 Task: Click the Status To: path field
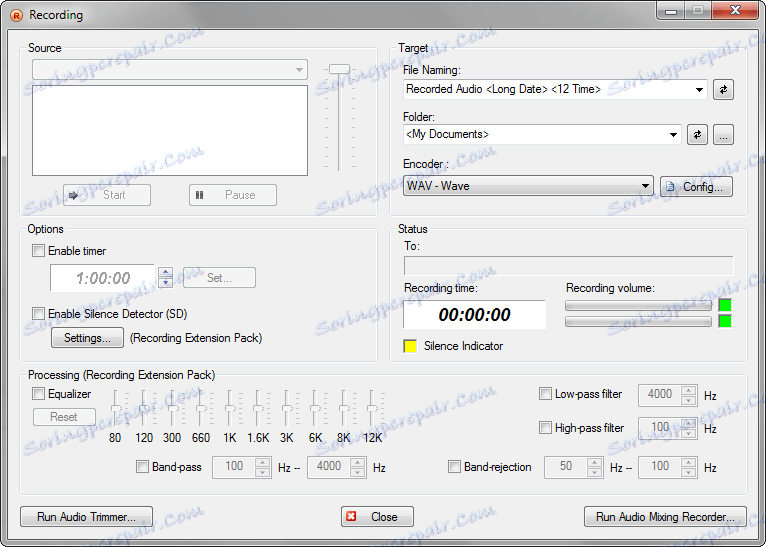569,266
